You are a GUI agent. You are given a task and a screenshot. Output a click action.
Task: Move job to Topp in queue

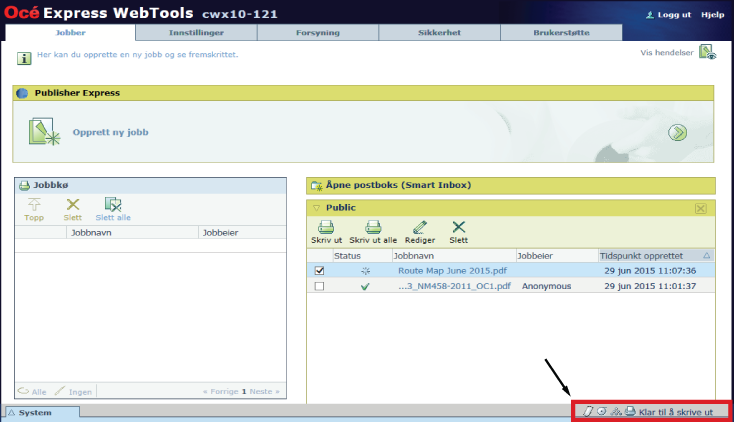[x=34, y=209]
